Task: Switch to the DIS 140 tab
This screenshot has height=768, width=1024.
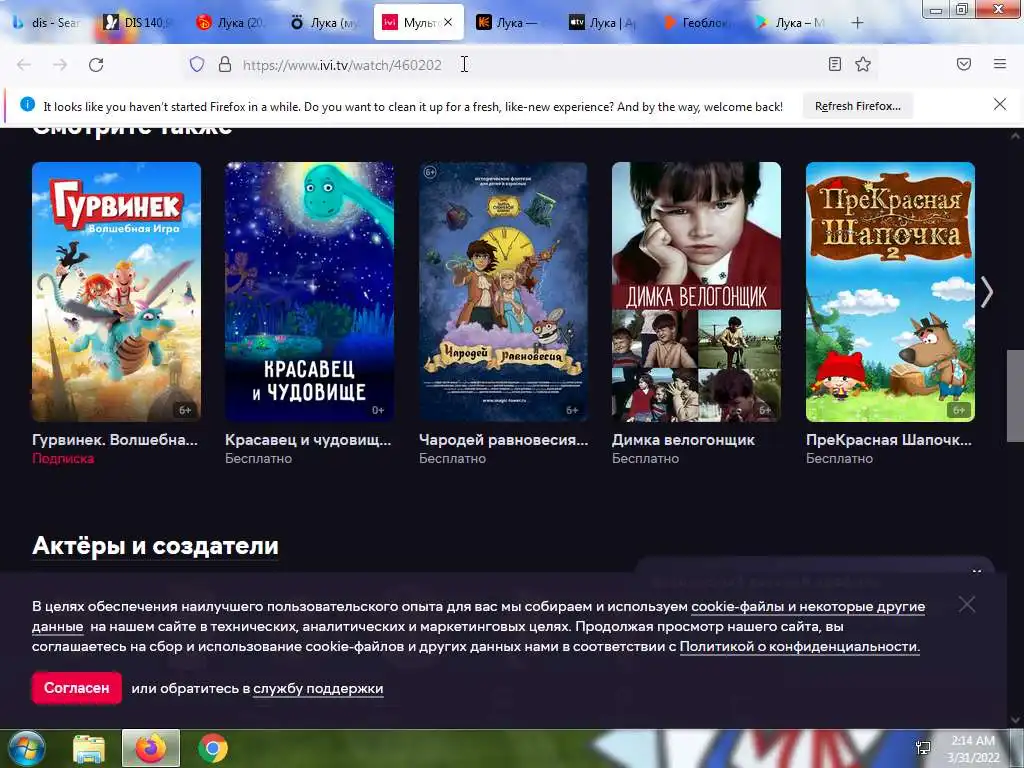Action: click(x=137, y=23)
